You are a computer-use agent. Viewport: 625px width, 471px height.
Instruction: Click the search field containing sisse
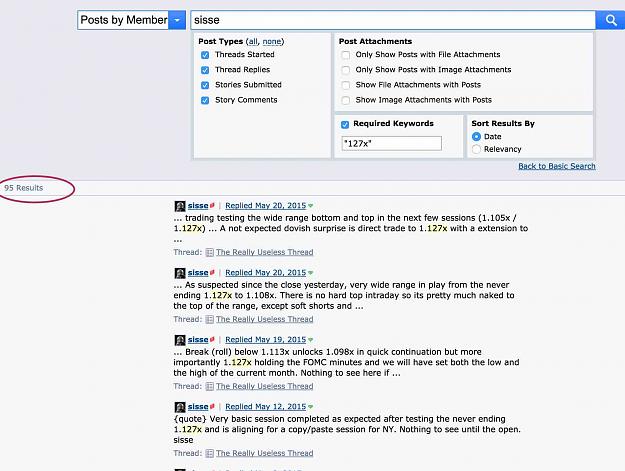click(393, 20)
